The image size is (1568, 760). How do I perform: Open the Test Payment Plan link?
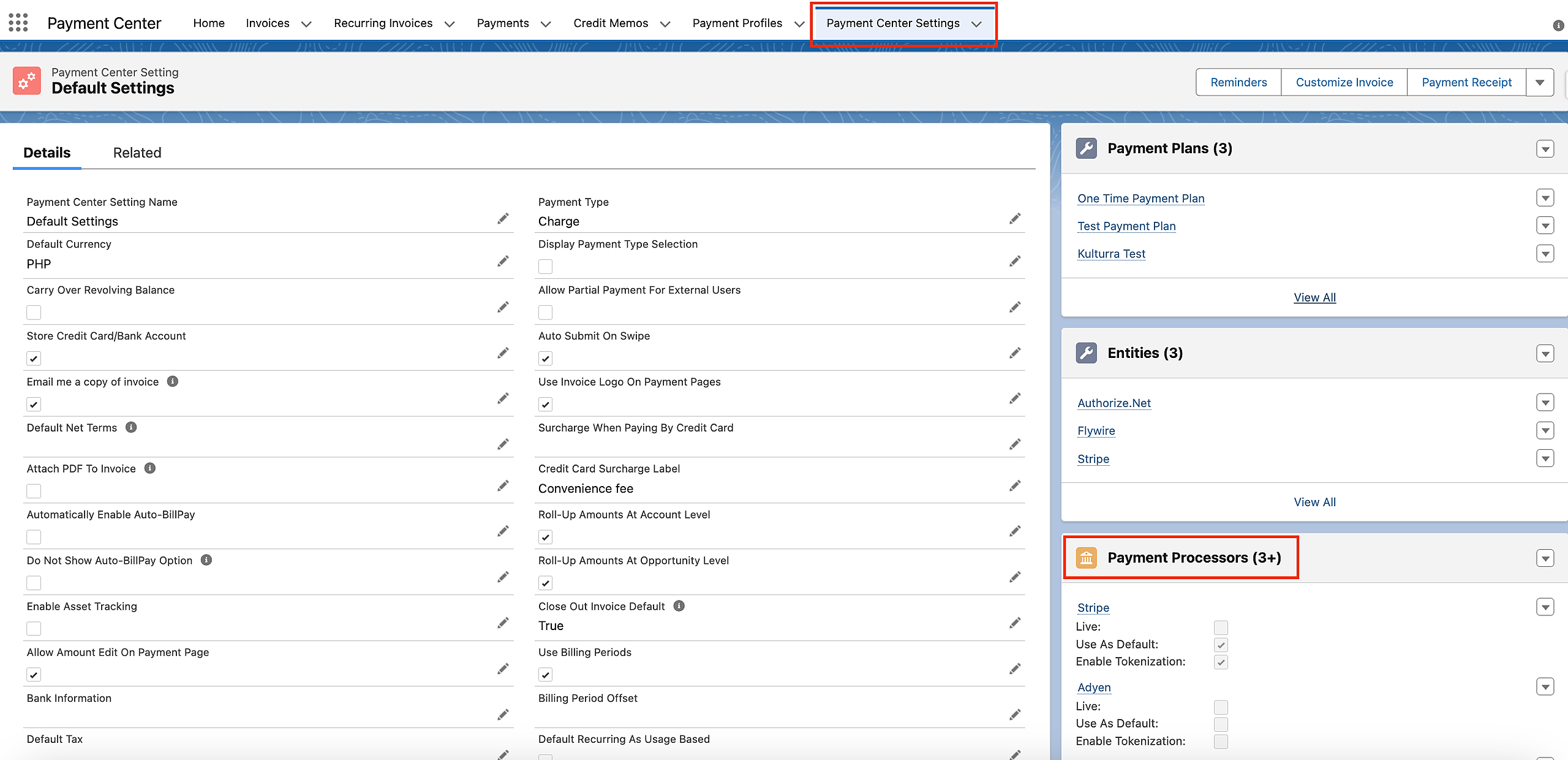pos(1126,226)
